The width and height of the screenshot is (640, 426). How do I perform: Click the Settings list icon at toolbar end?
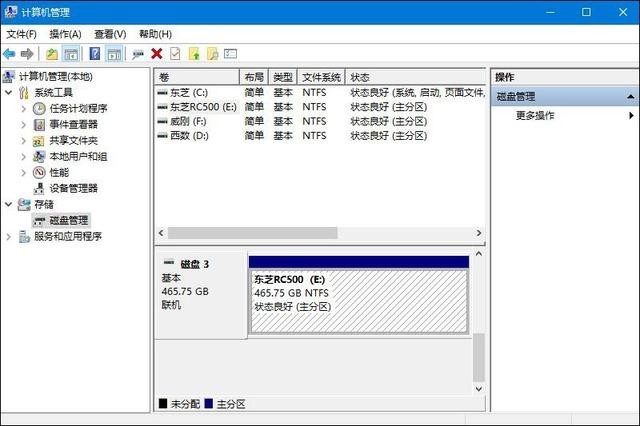(x=230, y=53)
